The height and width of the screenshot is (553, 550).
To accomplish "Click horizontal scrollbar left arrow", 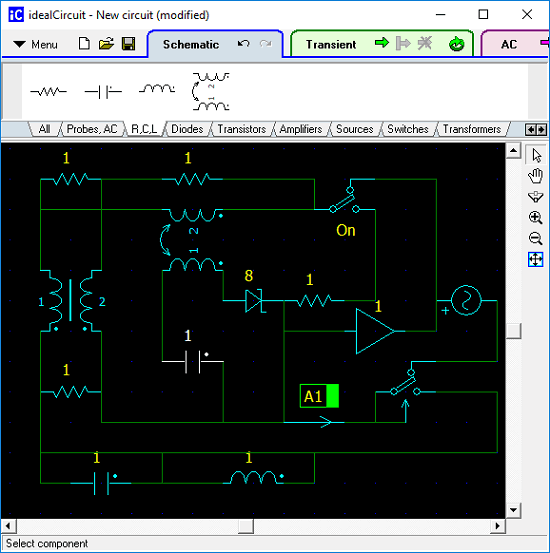I will click(8, 527).
